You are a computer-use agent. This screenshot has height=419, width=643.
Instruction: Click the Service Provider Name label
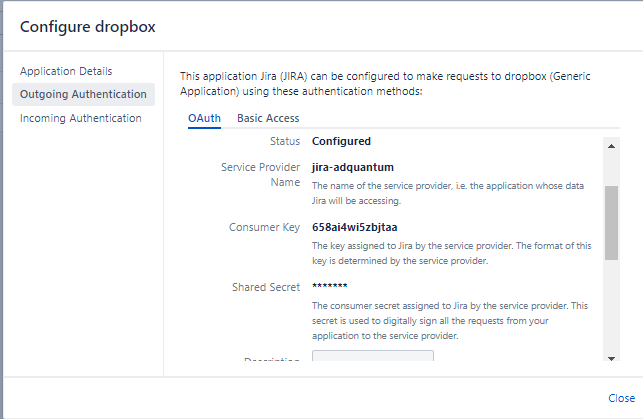click(260, 175)
